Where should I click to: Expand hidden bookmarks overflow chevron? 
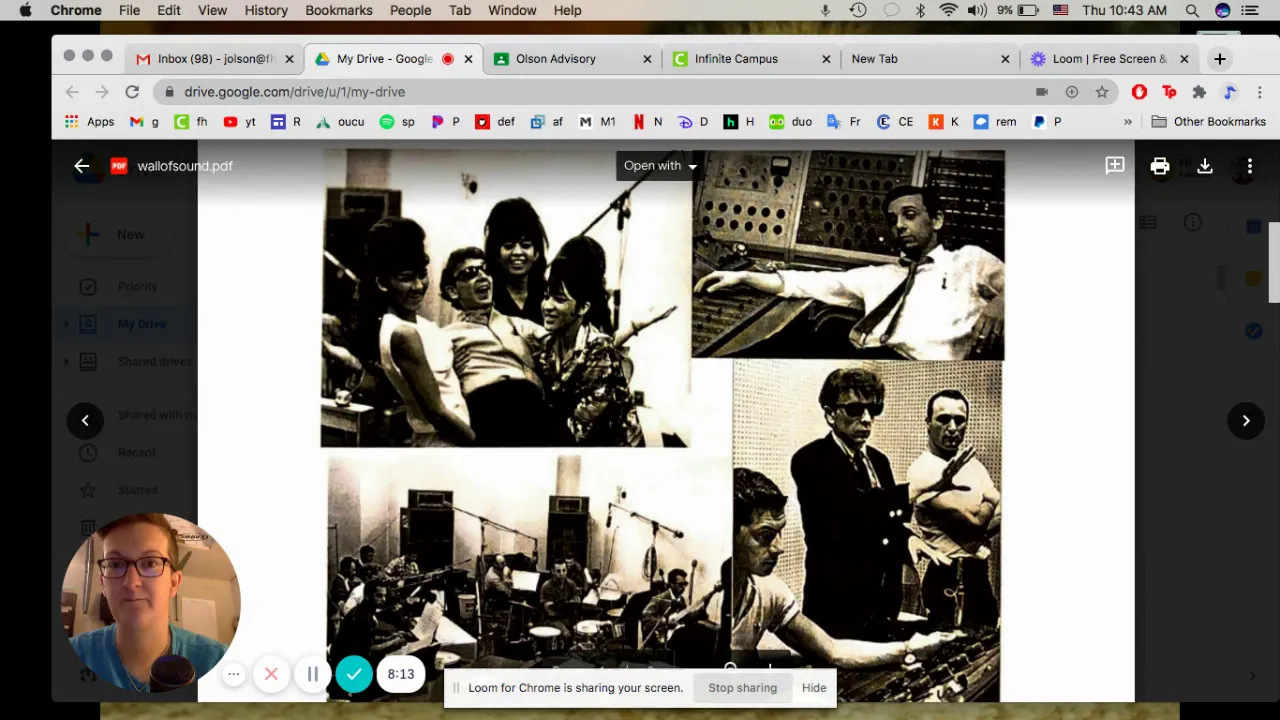[1128, 122]
